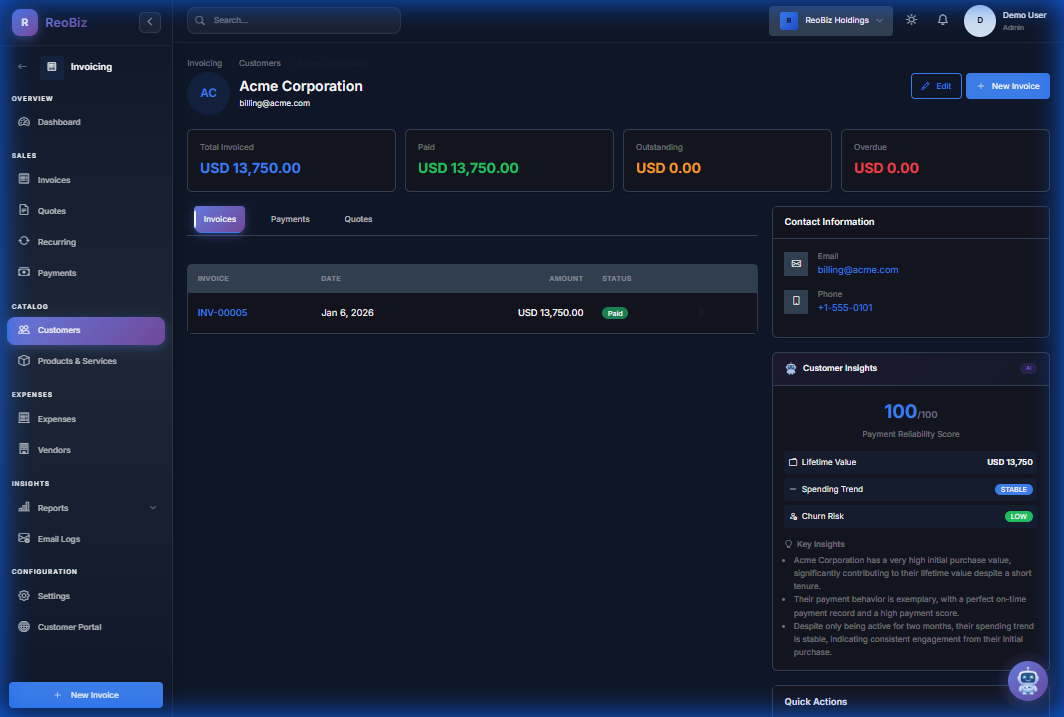This screenshot has width=1064, height=717.
Task: Open Email Logs from the sidebar
Action: (58, 538)
